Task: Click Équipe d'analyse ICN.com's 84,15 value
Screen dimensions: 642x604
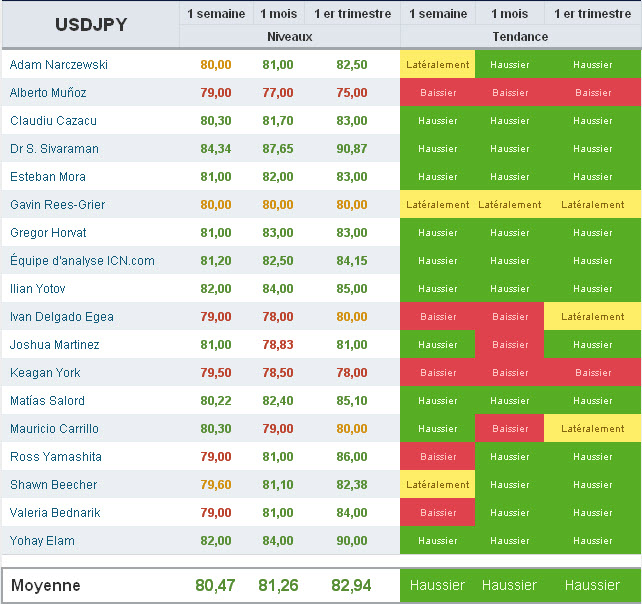Action: 352,261
